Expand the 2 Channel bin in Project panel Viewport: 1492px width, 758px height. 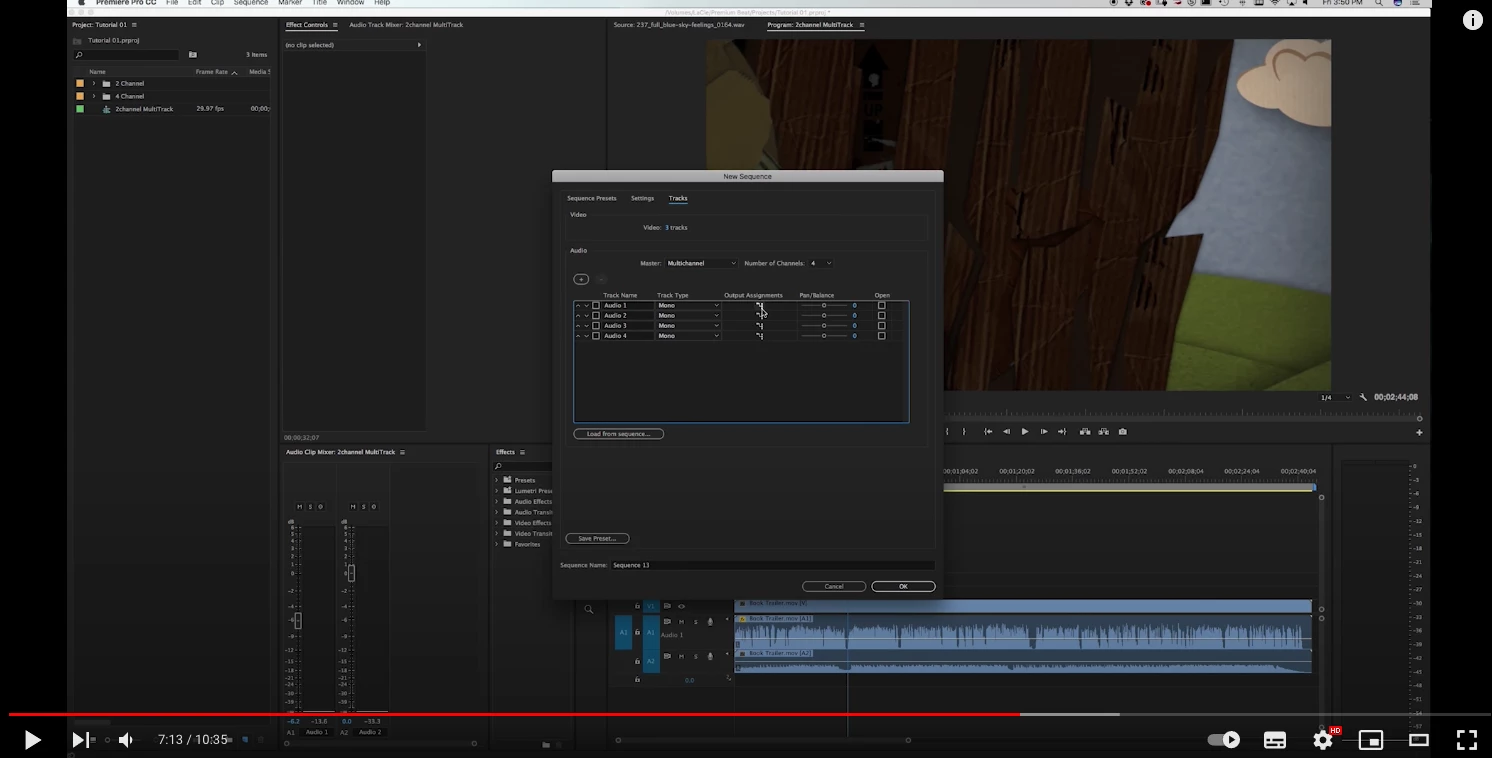94,83
